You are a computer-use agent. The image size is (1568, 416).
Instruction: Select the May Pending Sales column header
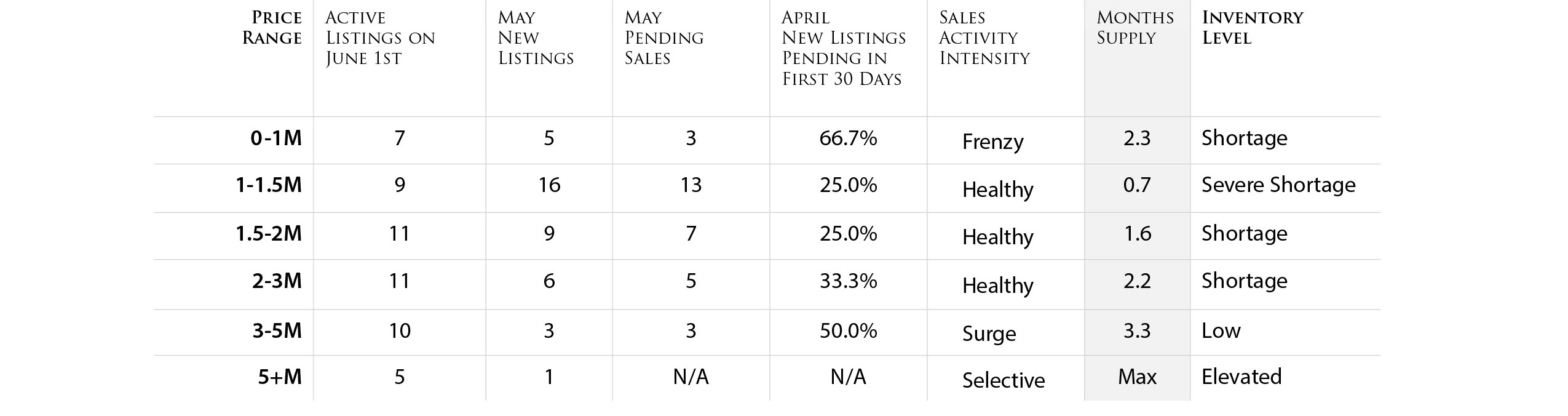tap(664, 38)
